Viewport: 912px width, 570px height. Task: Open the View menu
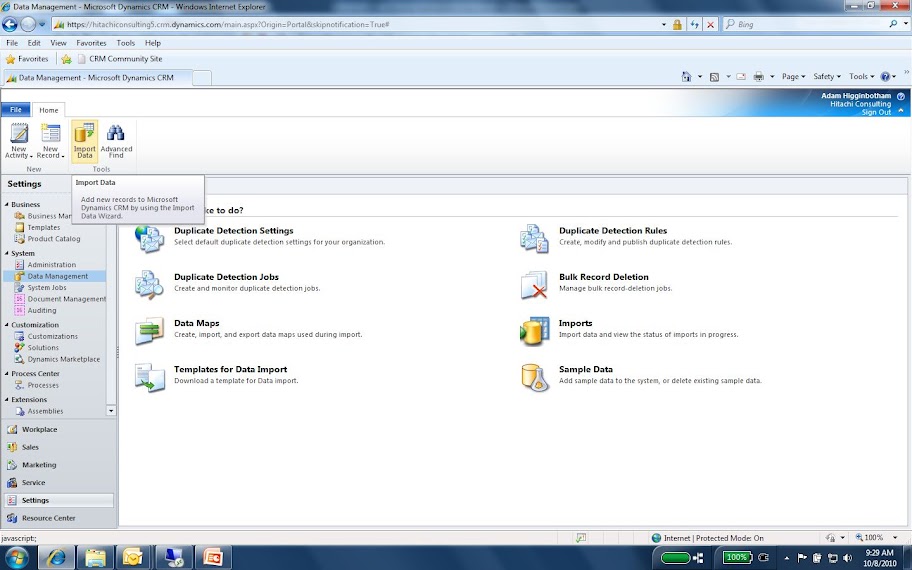pyautogui.click(x=58, y=43)
